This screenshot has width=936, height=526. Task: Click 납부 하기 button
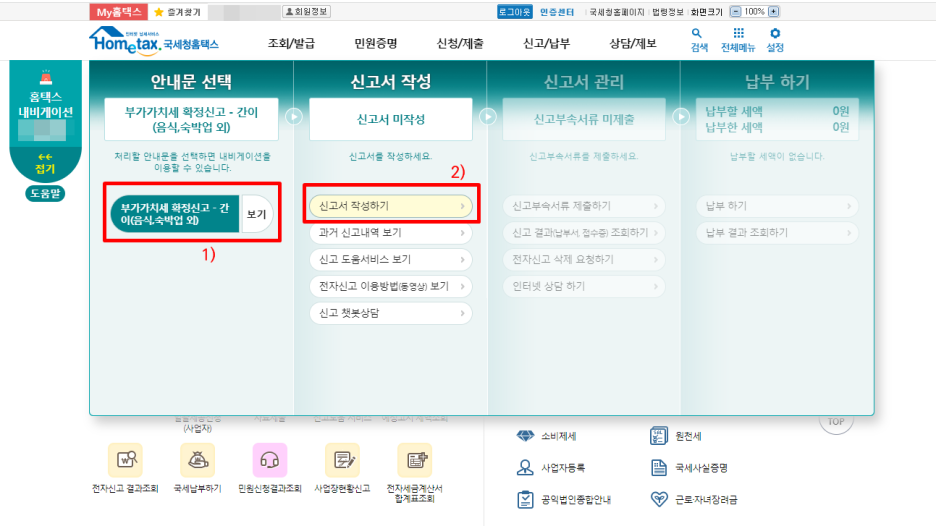coord(778,206)
